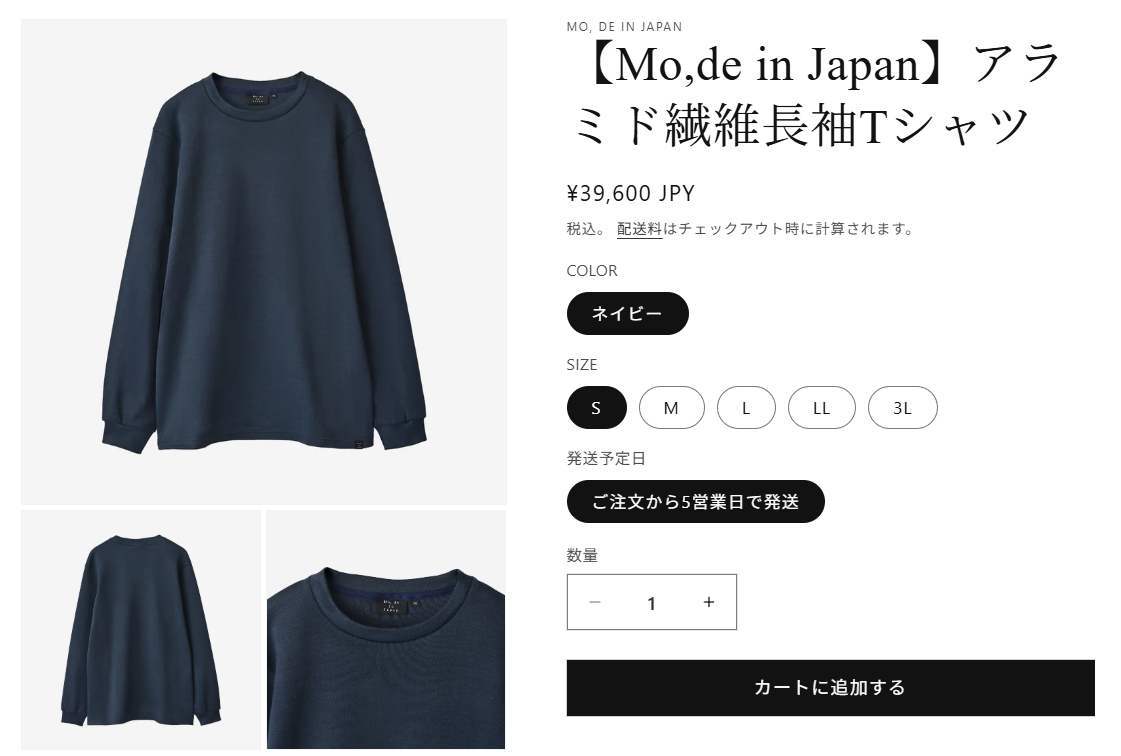Decrease quantity with the minus icon
Screen dimensions: 1121x756
[x=595, y=602]
